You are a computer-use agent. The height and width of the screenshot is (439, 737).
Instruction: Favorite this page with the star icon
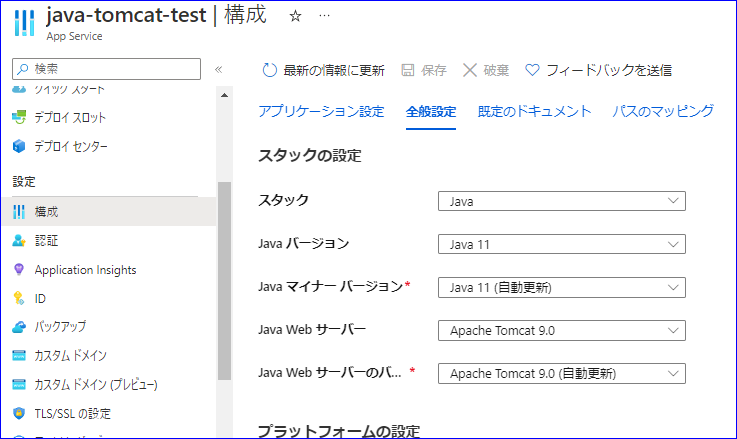(295, 16)
